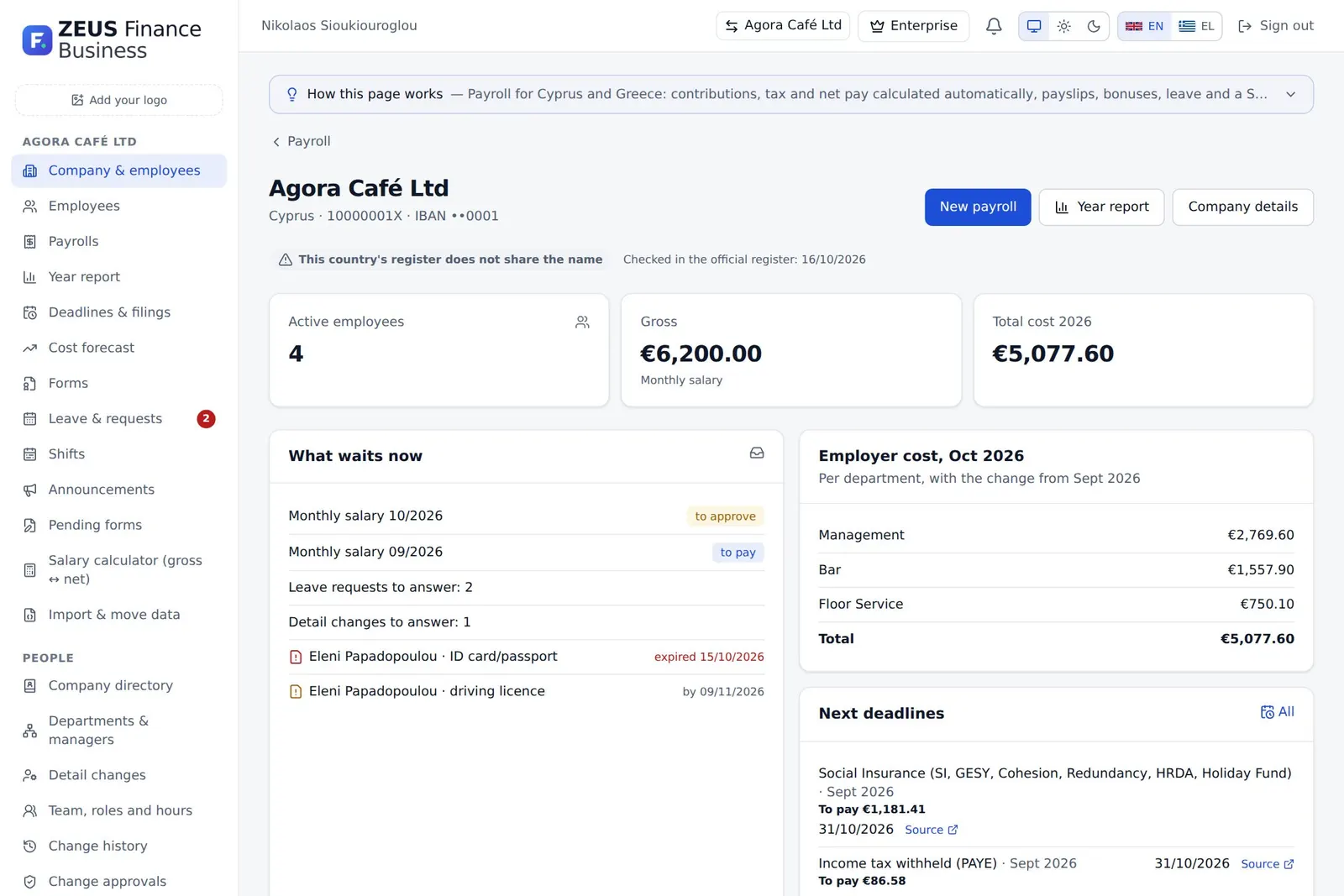
Task: Click the Total cost 2026 card
Action: (1143, 350)
